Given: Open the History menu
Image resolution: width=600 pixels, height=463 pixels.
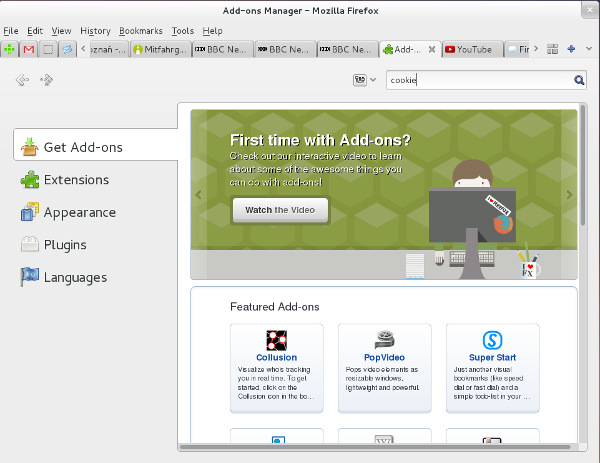Looking at the screenshot, I should [x=95, y=31].
